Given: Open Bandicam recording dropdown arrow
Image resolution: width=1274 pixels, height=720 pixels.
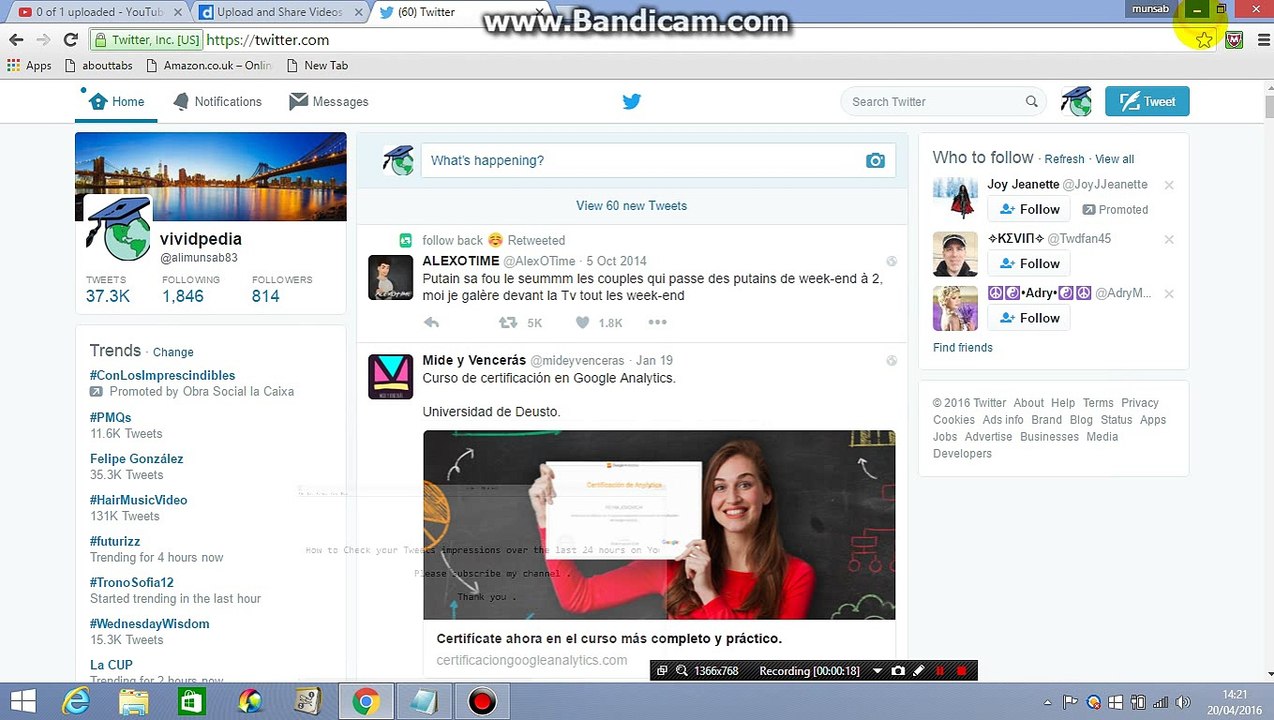Looking at the screenshot, I should (877, 671).
